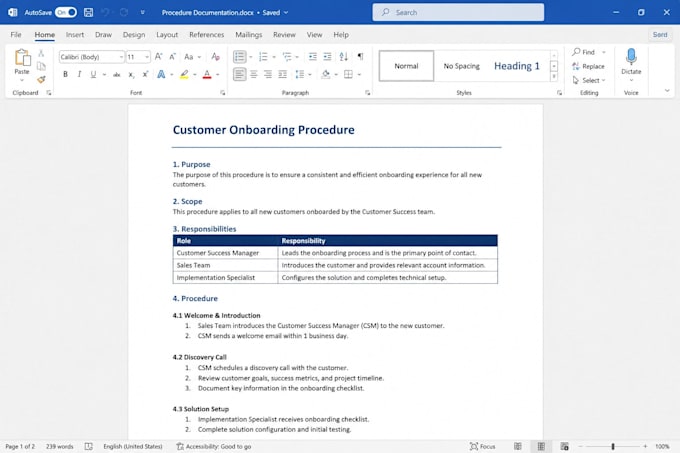680x453 pixels.
Task: Open the font name Calibri (Body) dropdown
Action: (x=121, y=57)
